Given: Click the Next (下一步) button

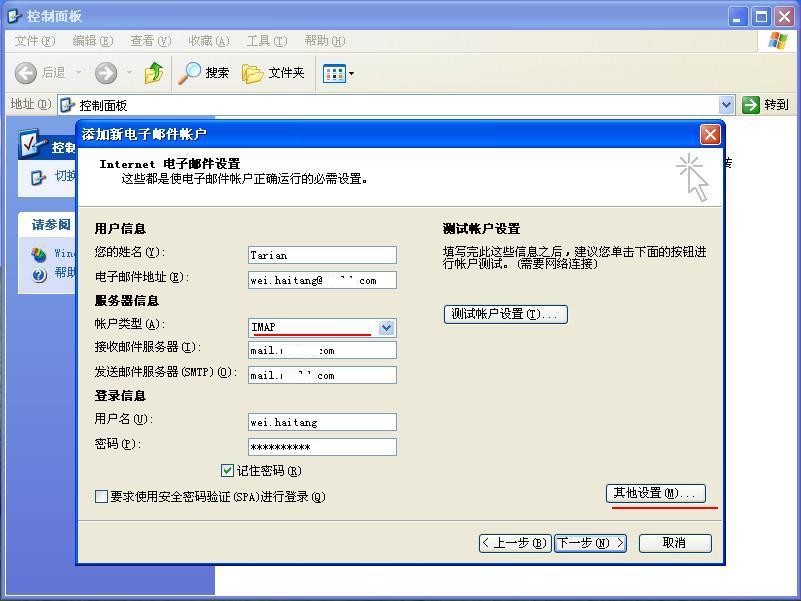Looking at the screenshot, I should tap(590, 543).
